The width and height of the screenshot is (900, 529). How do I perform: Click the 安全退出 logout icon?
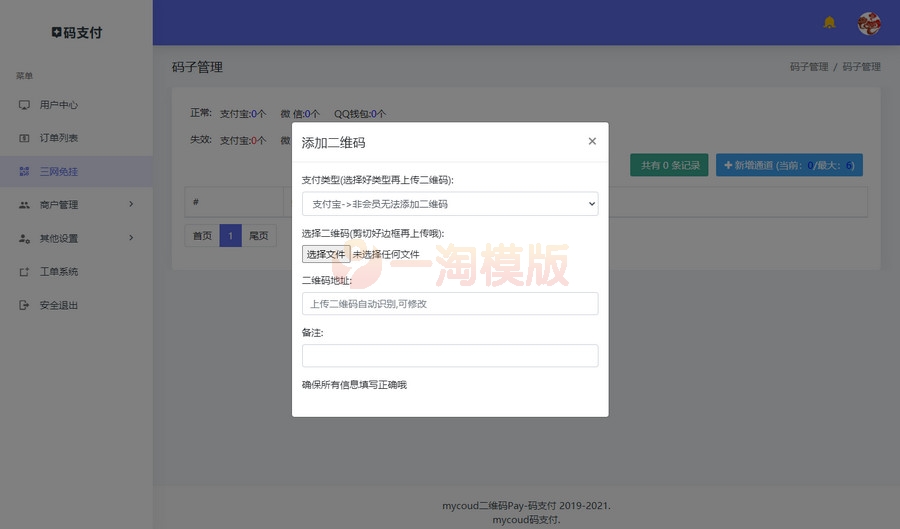pyautogui.click(x=25, y=305)
